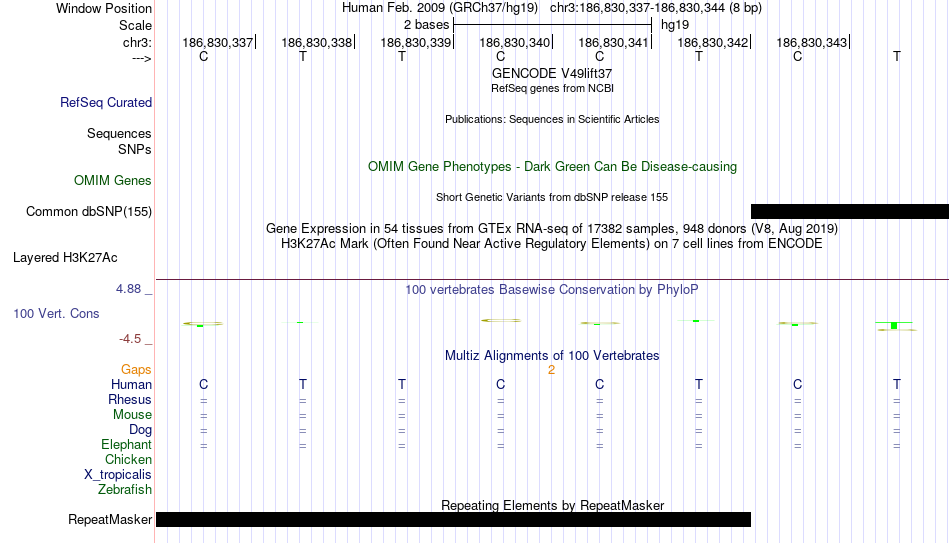950x543 pixels.
Task: Click the Sequences track label
Action: pyautogui.click(x=119, y=133)
